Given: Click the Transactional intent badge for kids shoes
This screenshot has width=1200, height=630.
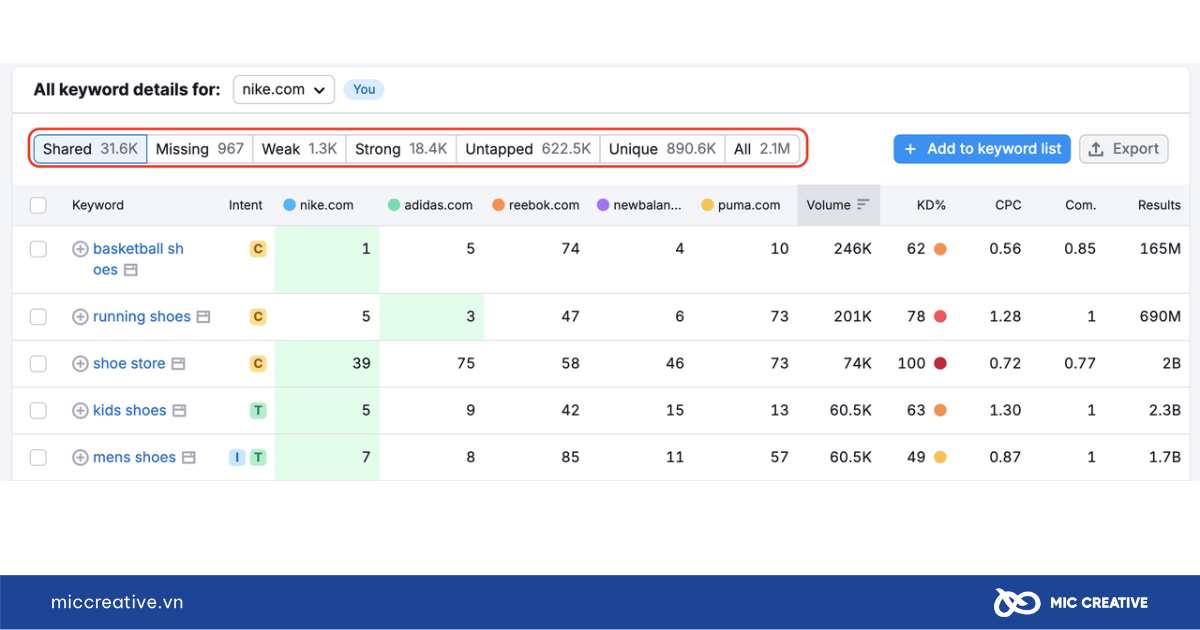Looking at the screenshot, I should 258,411.
